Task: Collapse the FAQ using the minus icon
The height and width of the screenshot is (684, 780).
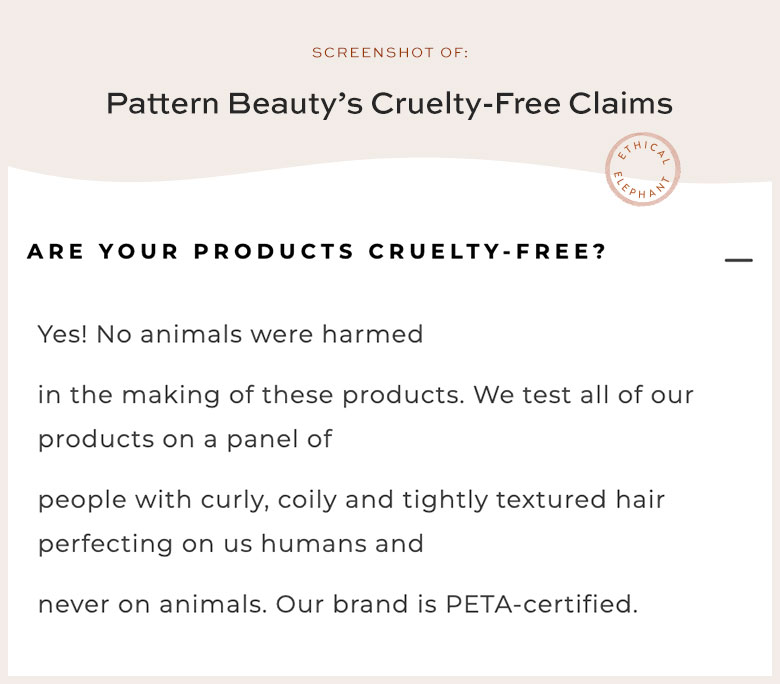Action: pyautogui.click(x=739, y=260)
